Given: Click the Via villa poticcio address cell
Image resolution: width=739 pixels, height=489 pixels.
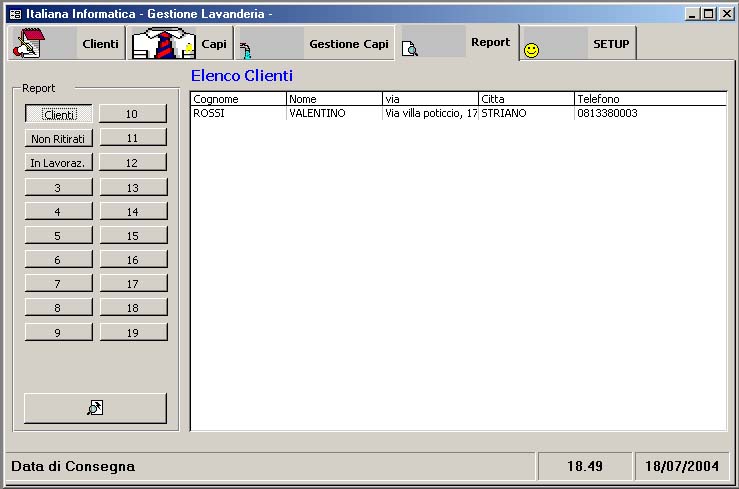Looking at the screenshot, I should click(x=430, y=113).
